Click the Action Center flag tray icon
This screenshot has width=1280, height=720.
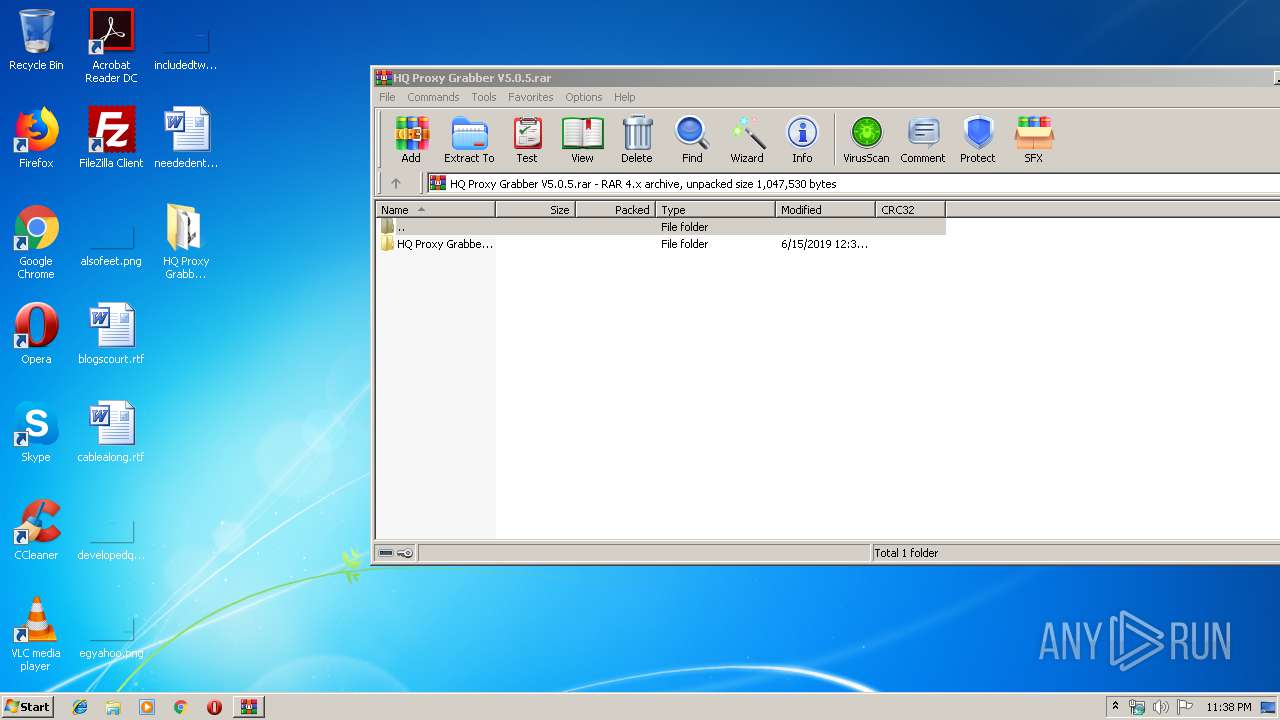tap(1184, 707)
